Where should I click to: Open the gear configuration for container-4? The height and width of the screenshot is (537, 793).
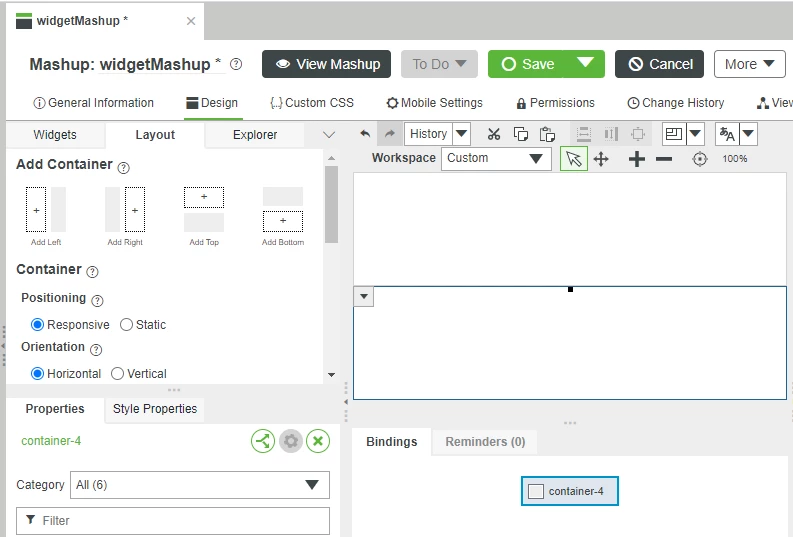(291, 441)
